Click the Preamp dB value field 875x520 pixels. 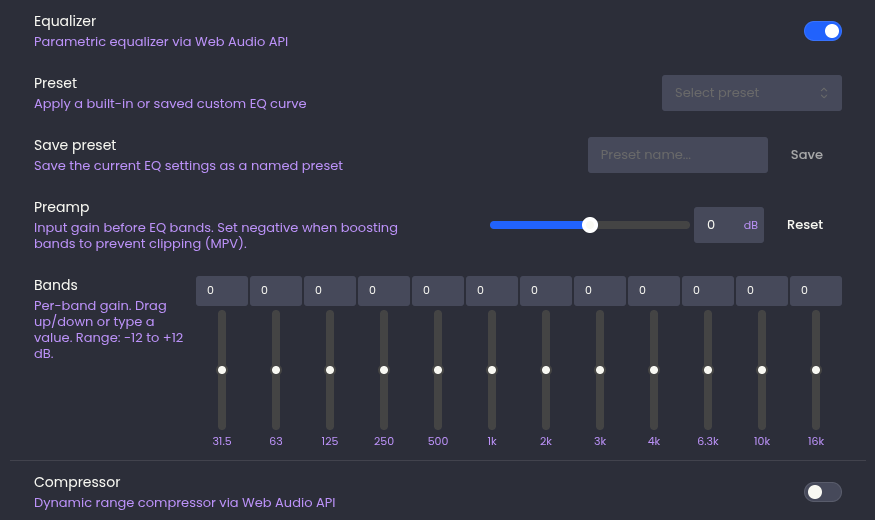729,225
